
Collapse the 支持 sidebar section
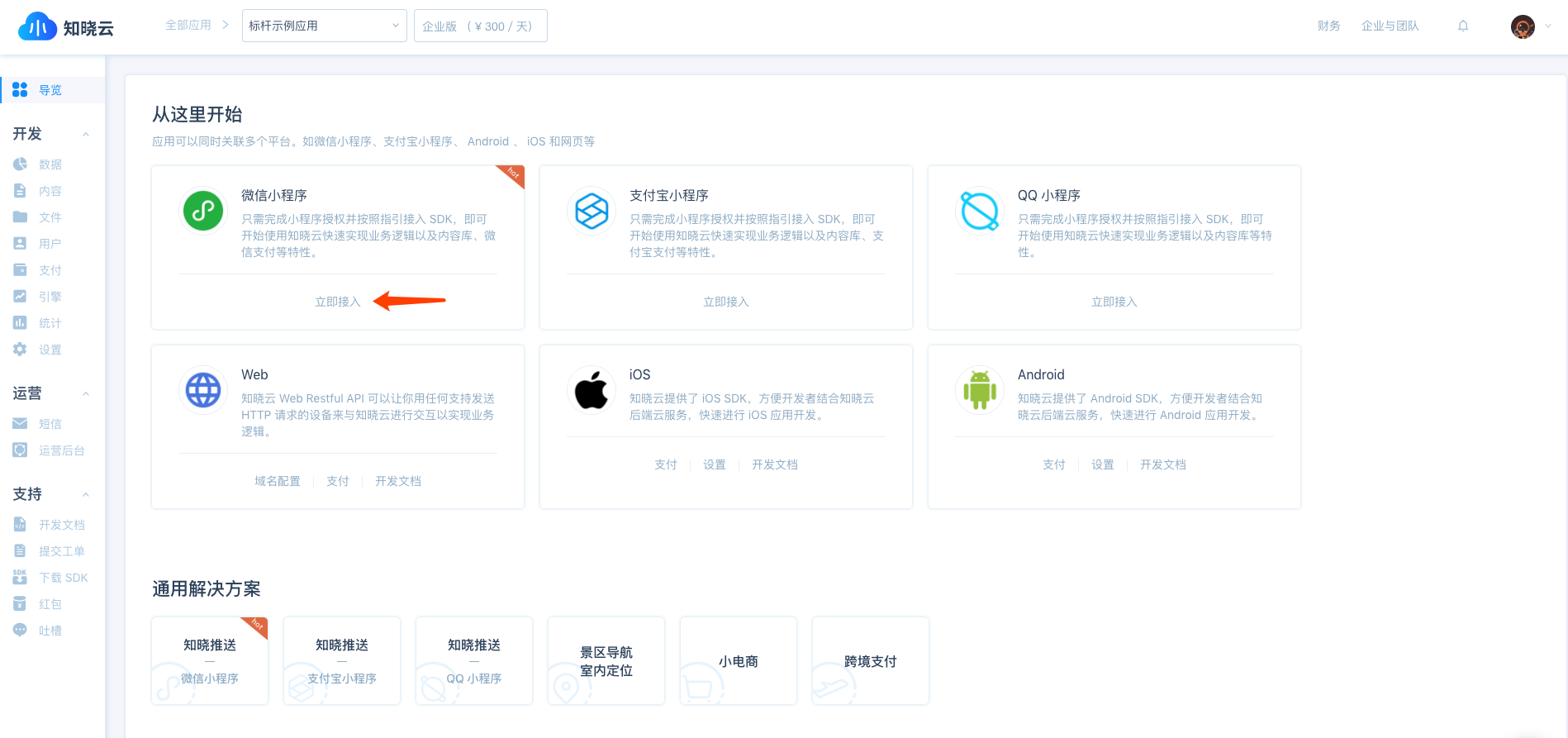[x=86, y=495]
